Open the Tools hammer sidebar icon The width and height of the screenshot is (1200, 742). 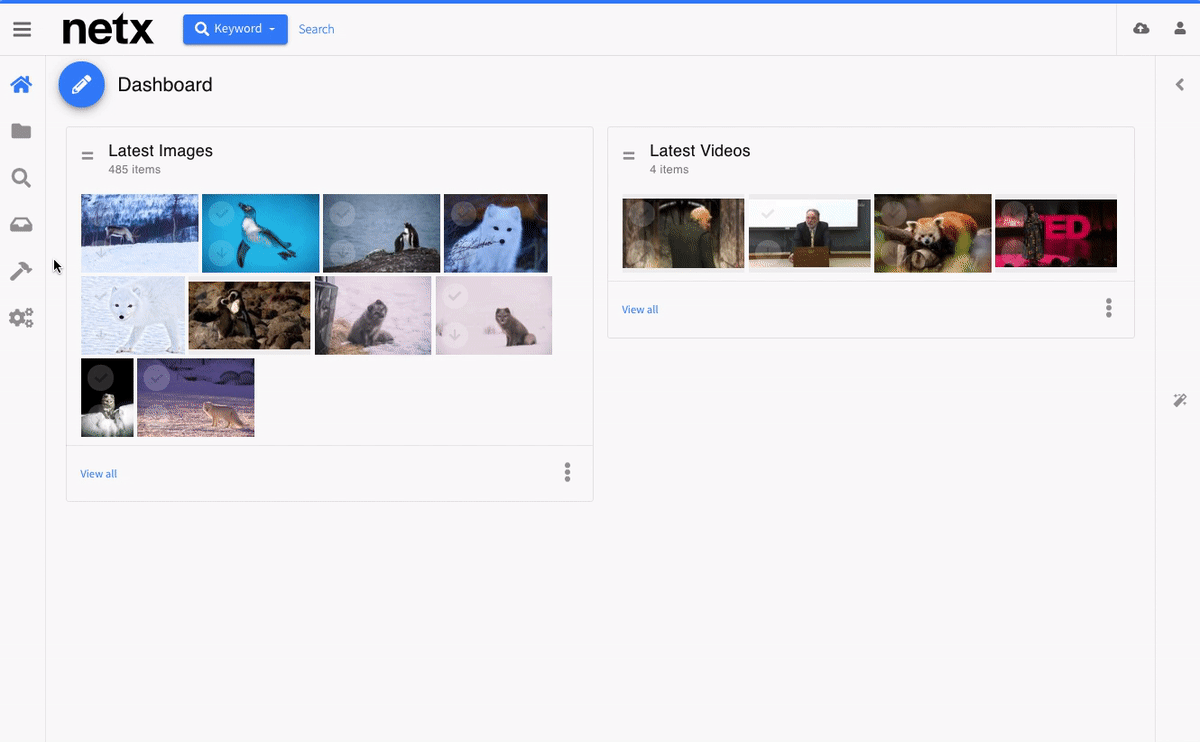point(21,271)
